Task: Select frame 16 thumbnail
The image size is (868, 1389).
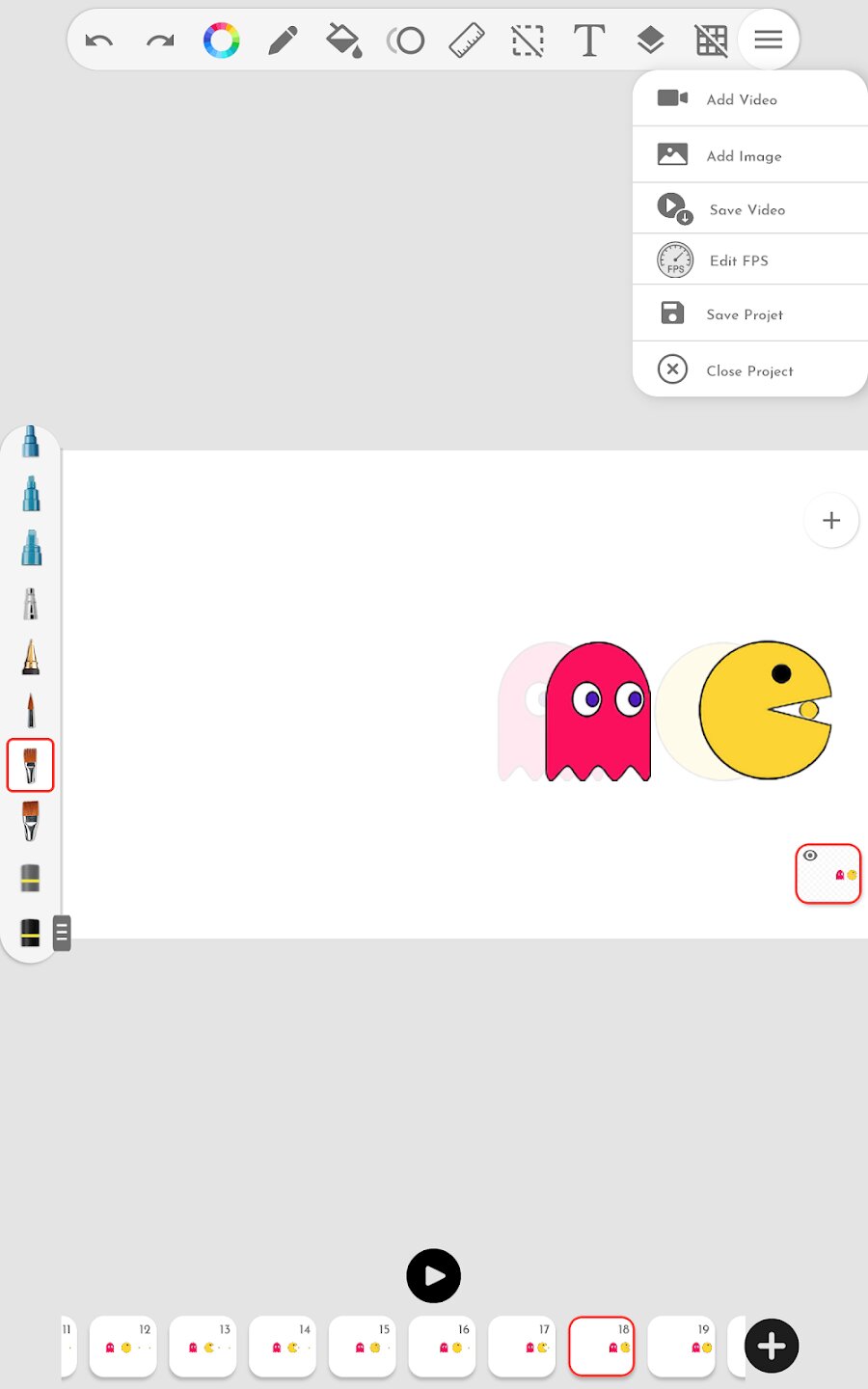Action: coord(443,1346)
